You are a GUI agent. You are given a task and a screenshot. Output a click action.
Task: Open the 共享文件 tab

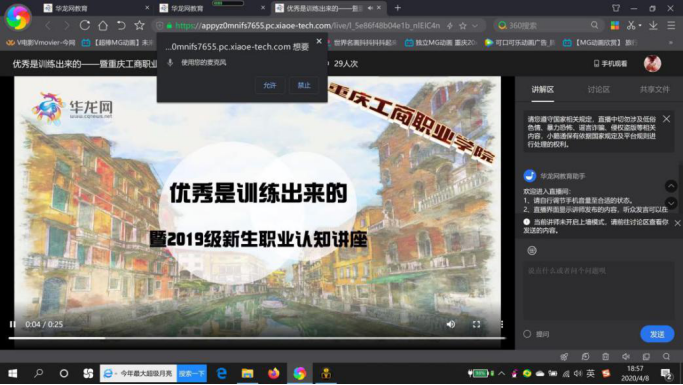[x=654, y=90]
